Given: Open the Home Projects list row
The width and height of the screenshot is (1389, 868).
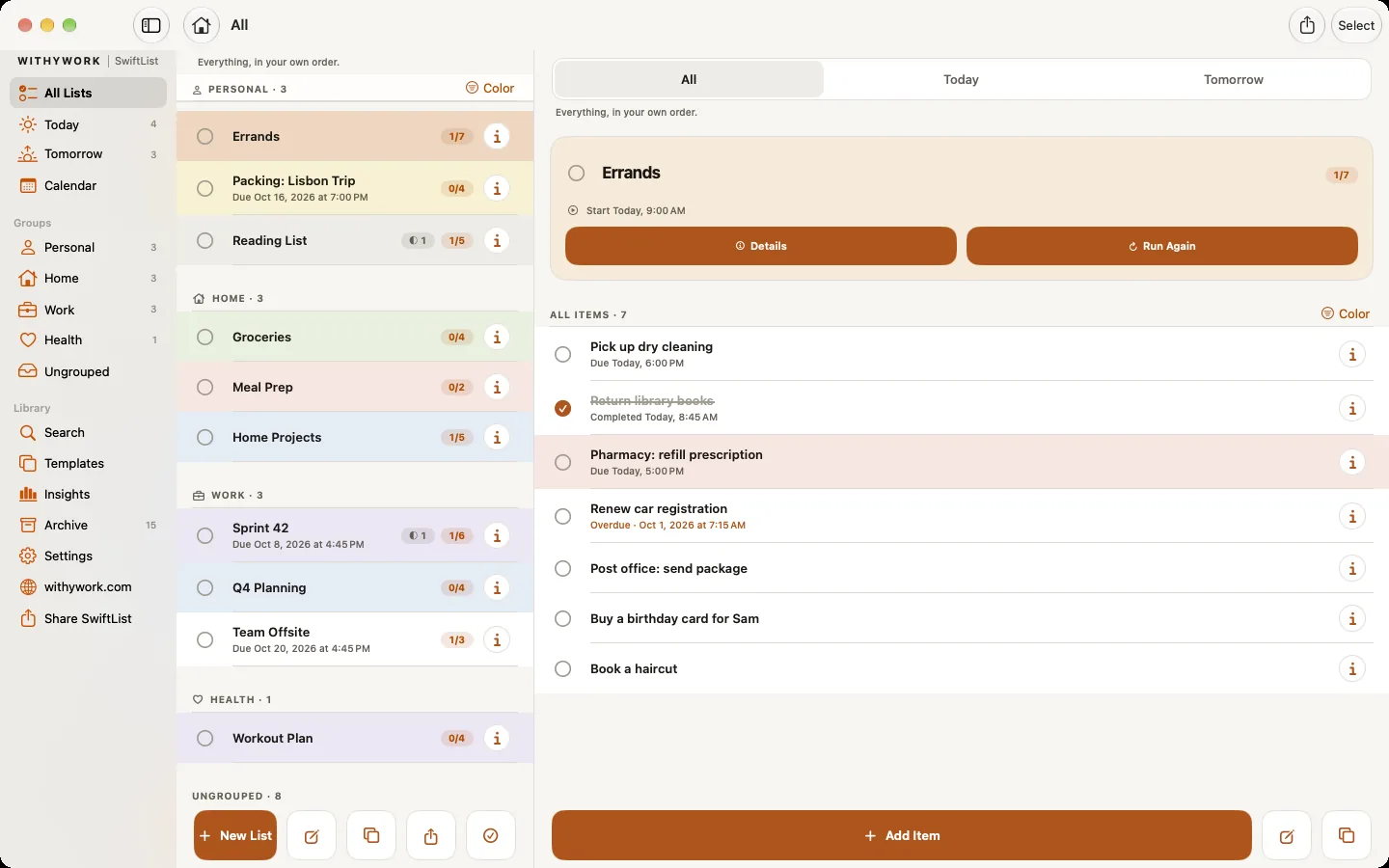Looking at the screenshot, I should (x=355, y=437).
